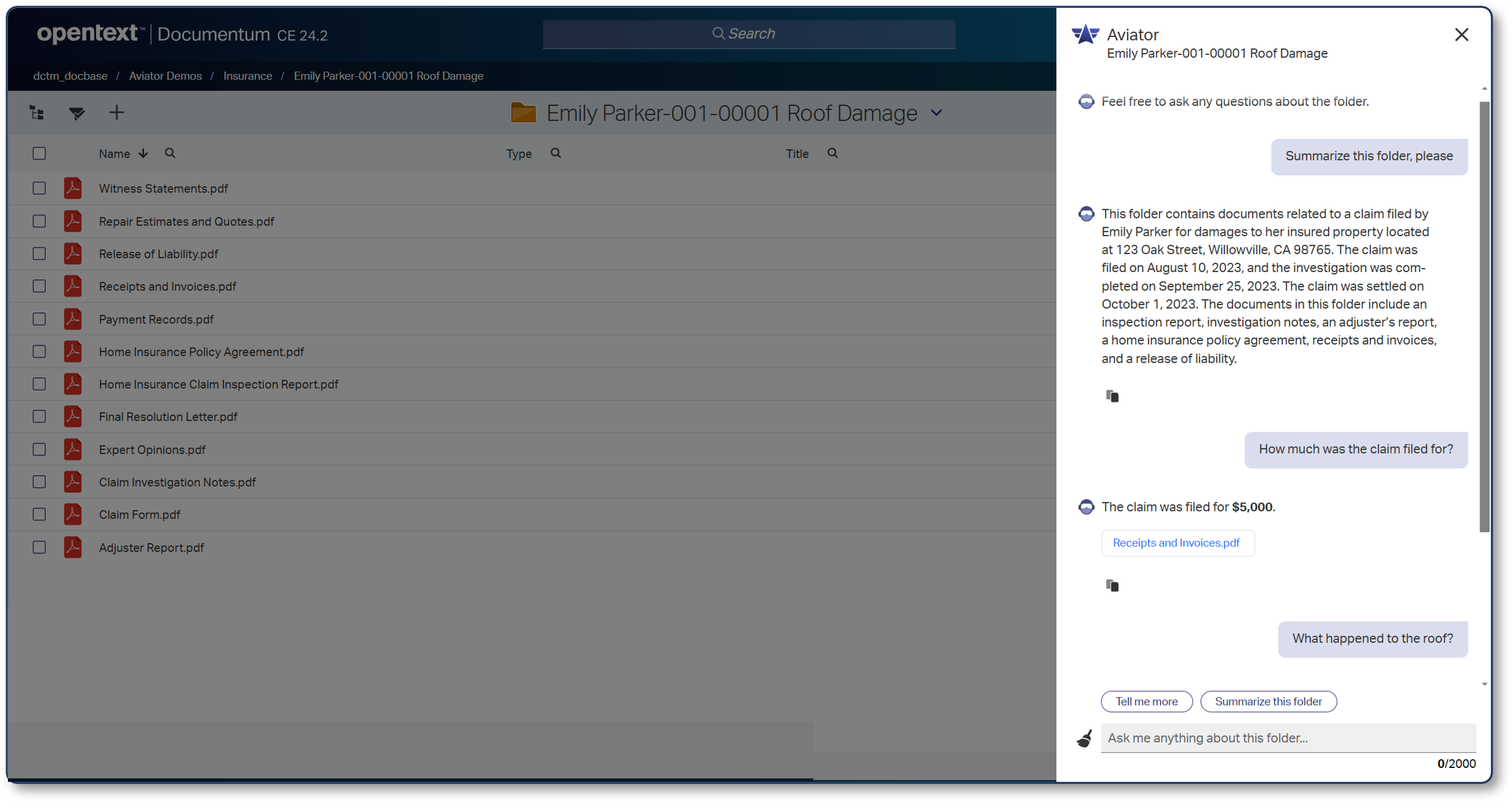Click the Aviator star logo
The image size is (1512, 803).
pos(1085,34)
